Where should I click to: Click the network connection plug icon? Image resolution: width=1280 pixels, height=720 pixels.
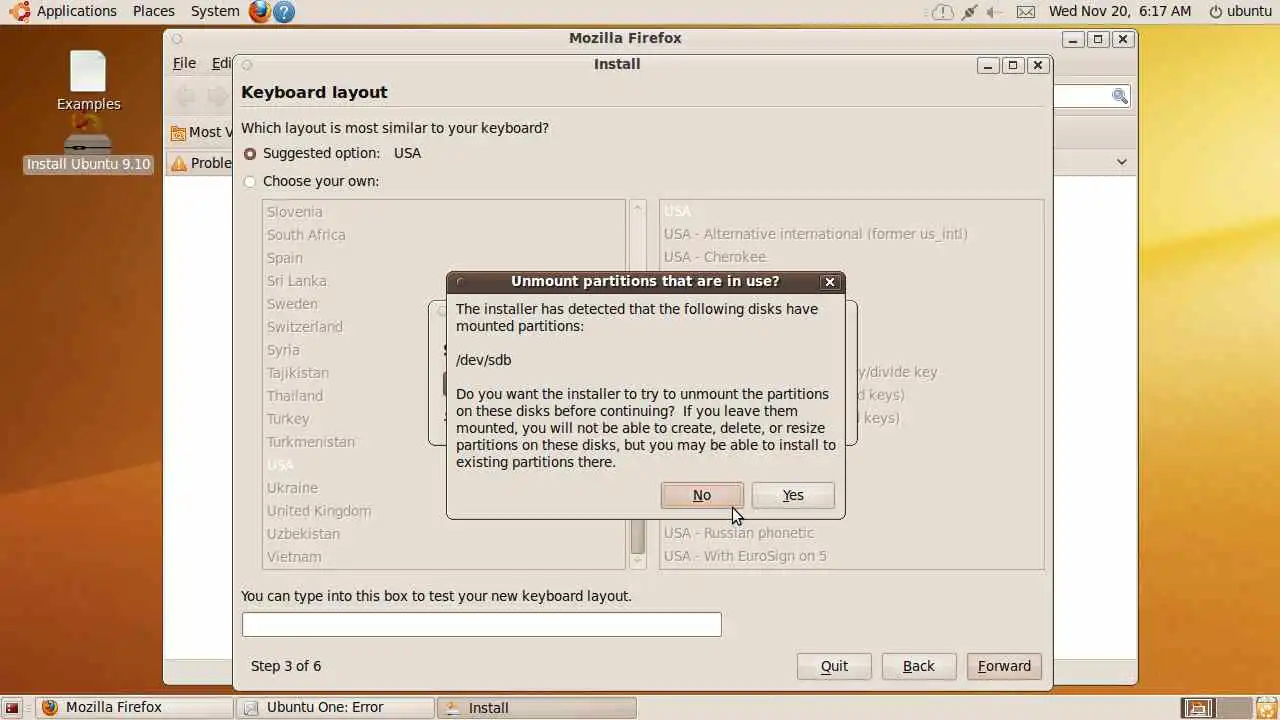point(969,12)
